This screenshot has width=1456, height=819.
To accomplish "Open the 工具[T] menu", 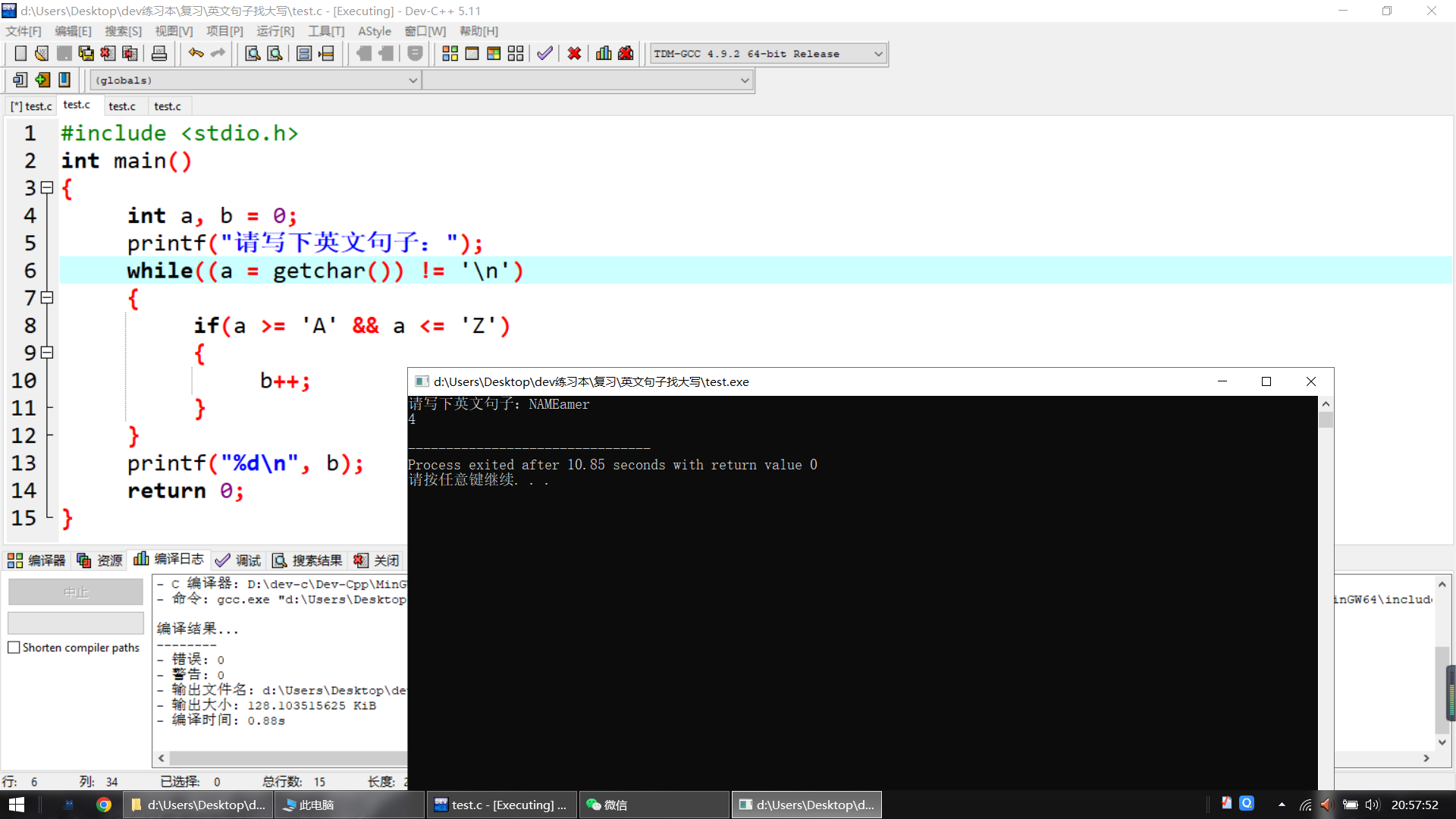I will tap(326, 31).
